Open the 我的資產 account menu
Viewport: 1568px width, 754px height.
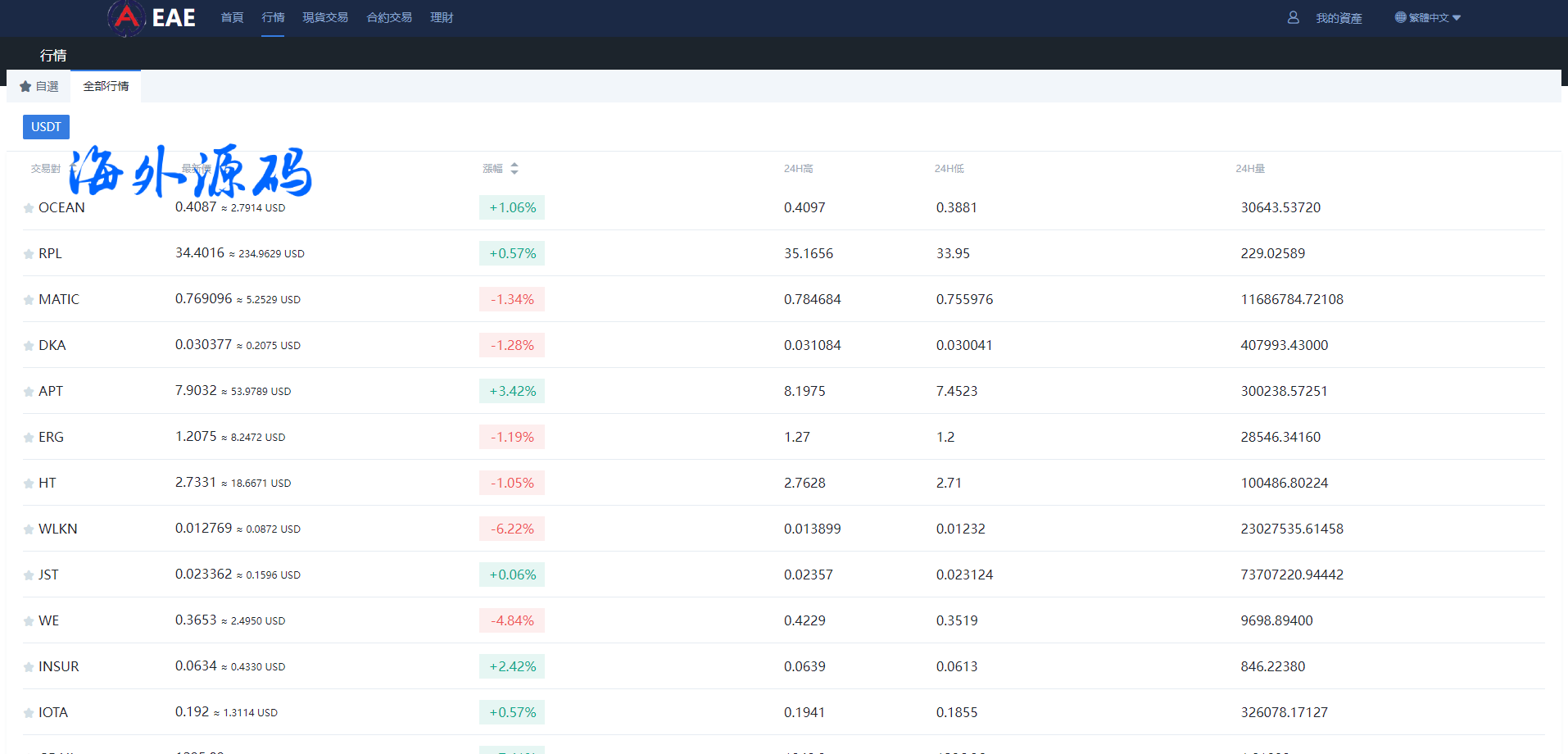tap(1339, 18)
